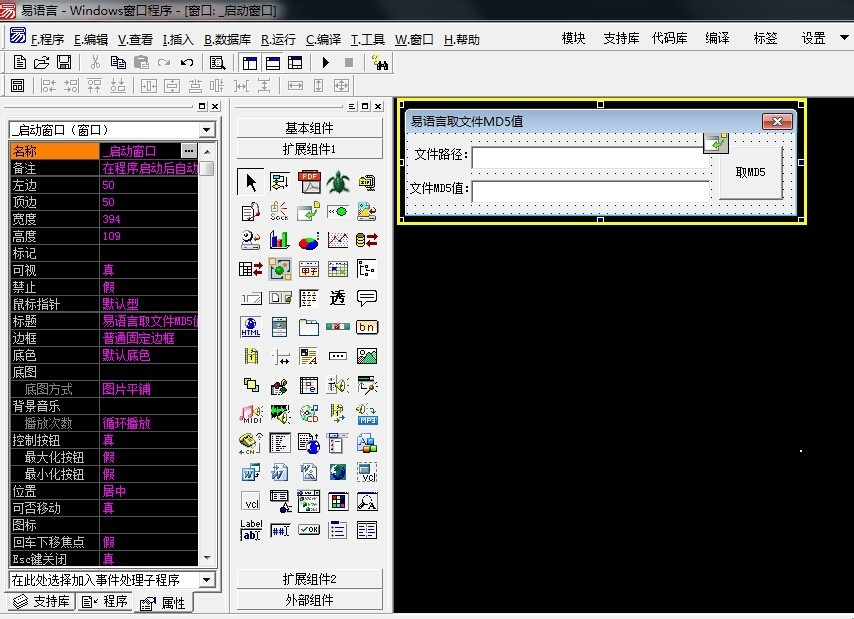This screenshot has width=854, height=619.
Task: Close the component palette panel
Action: [378, 106]
